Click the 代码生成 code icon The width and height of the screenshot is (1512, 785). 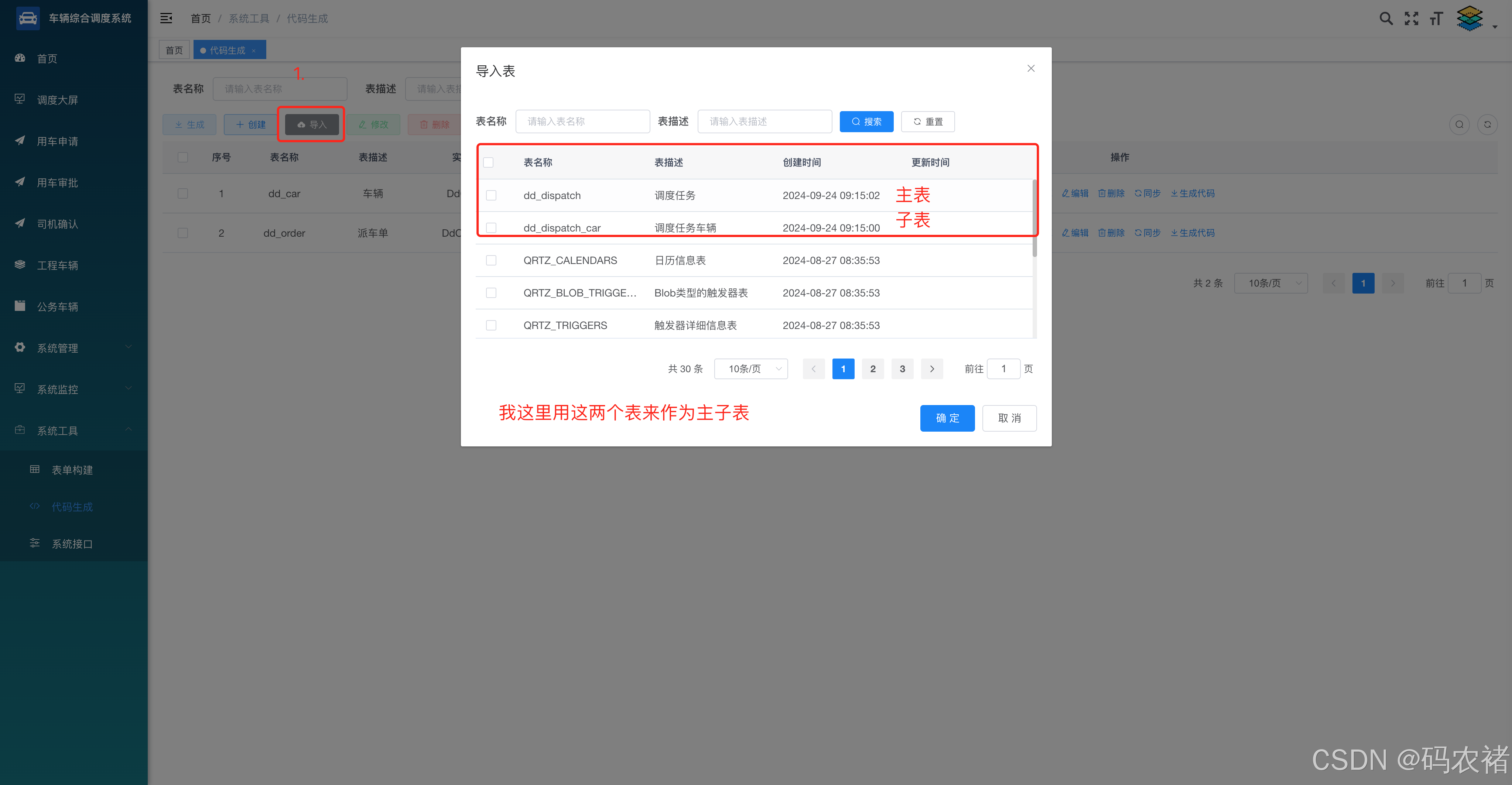[x=35, y=506]
